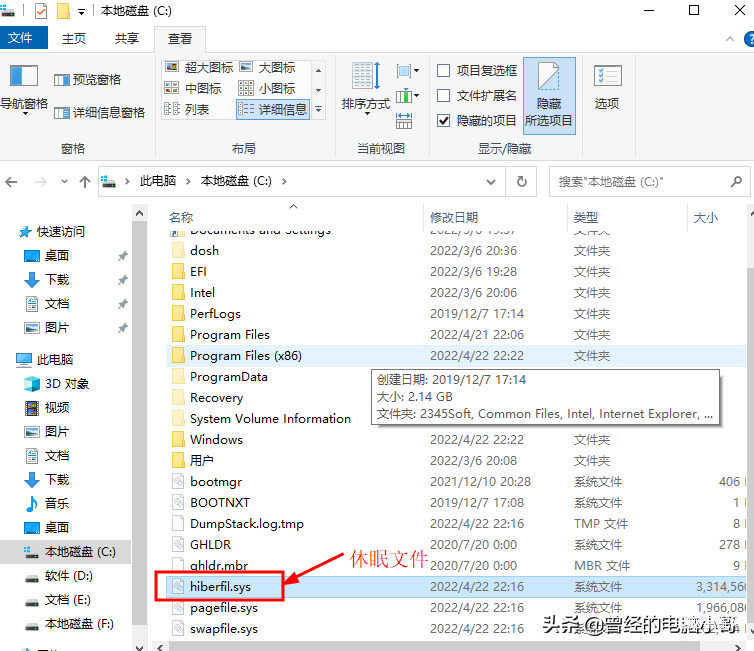Collapse the ribbon with the chevron

click(729, 39)
